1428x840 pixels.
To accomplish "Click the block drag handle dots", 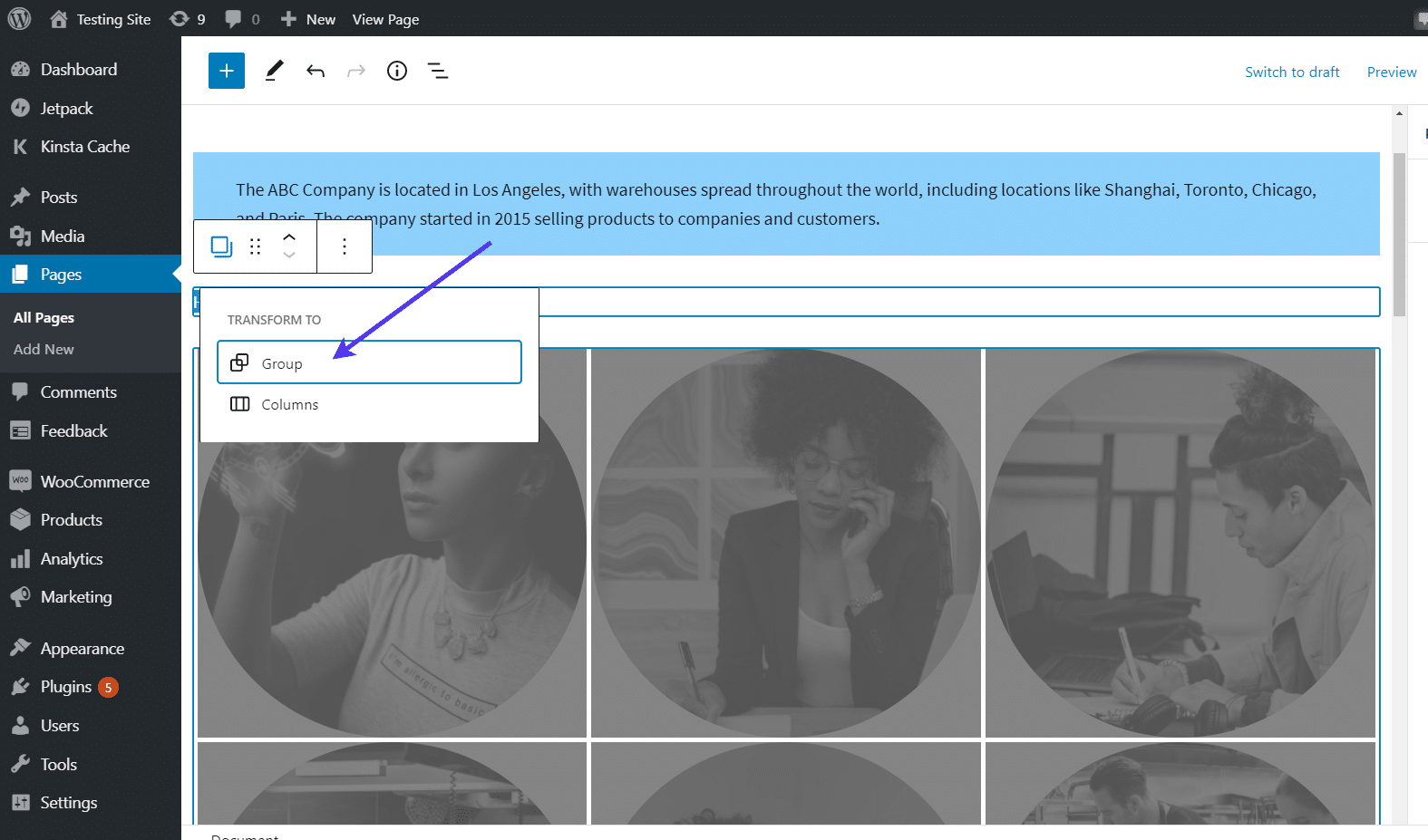I will (x=256, y=246).
